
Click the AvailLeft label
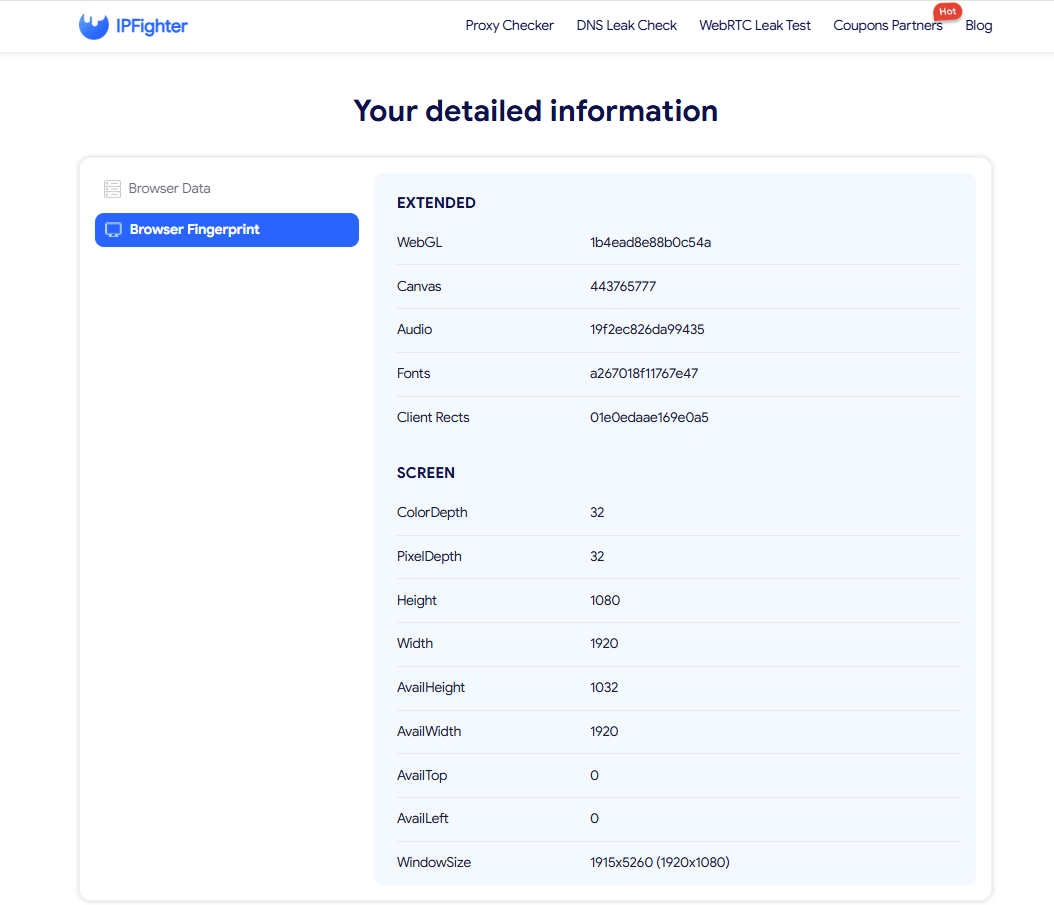(422, 819)
